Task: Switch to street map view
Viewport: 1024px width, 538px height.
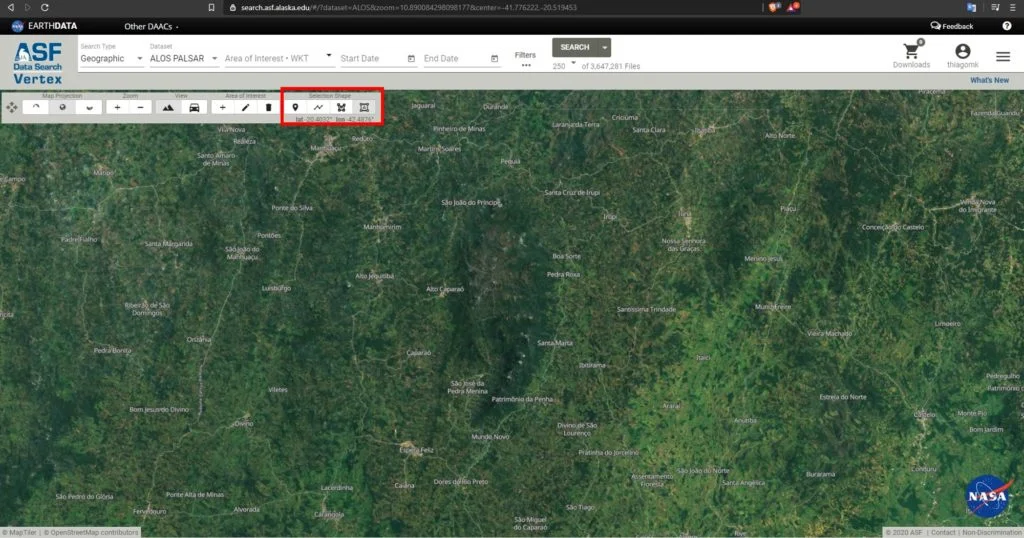Action: (194, 107)
